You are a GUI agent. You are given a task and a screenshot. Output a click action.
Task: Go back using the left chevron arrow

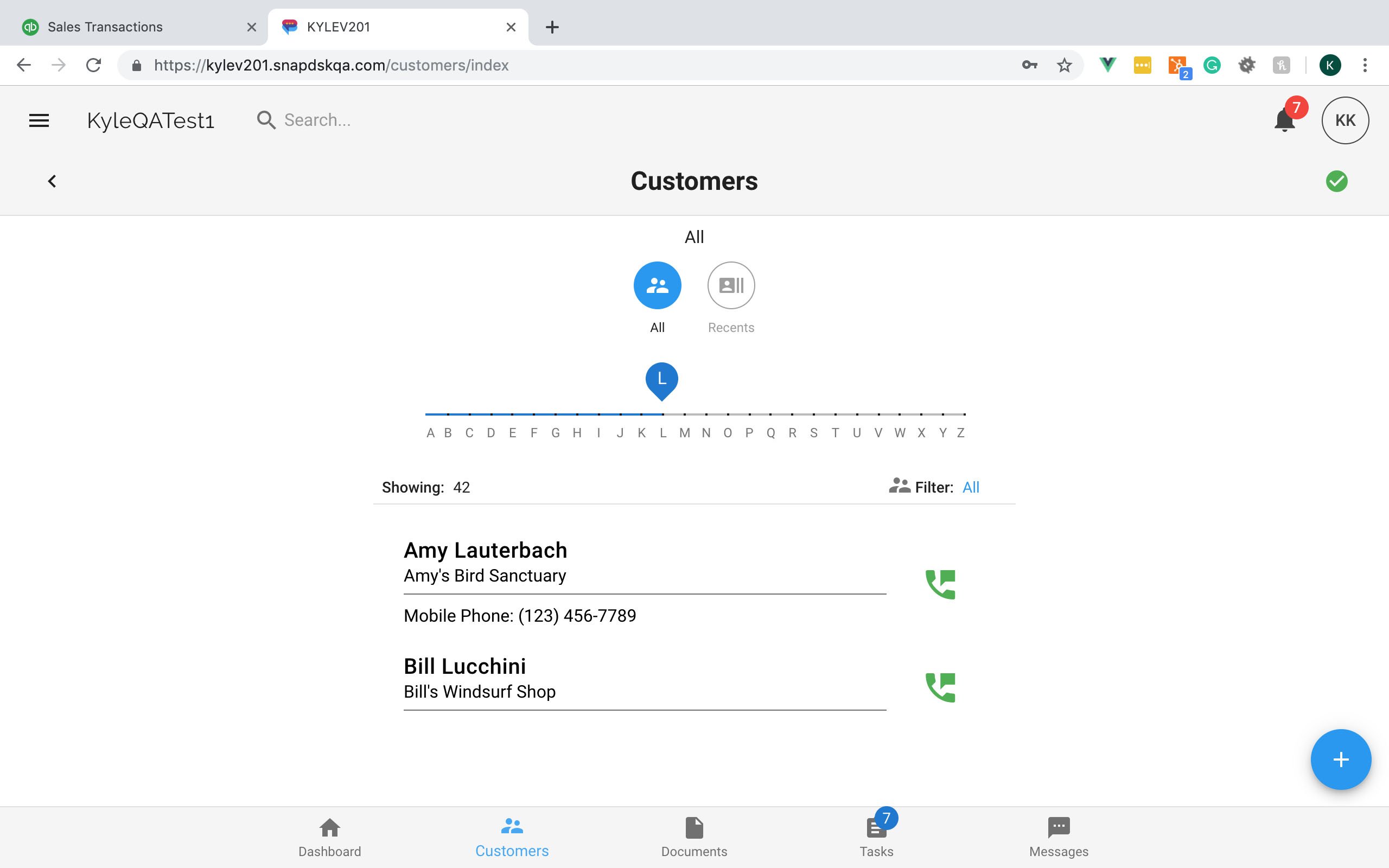coord(52,181)
